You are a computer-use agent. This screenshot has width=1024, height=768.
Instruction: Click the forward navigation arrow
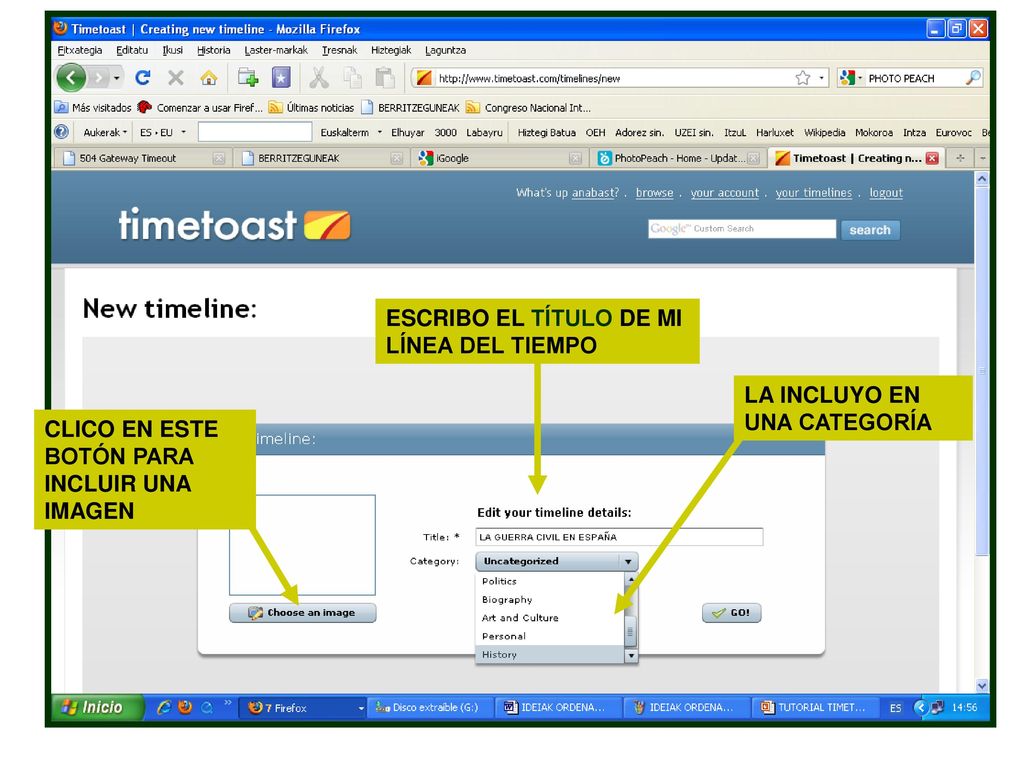[x=98, y=78]
